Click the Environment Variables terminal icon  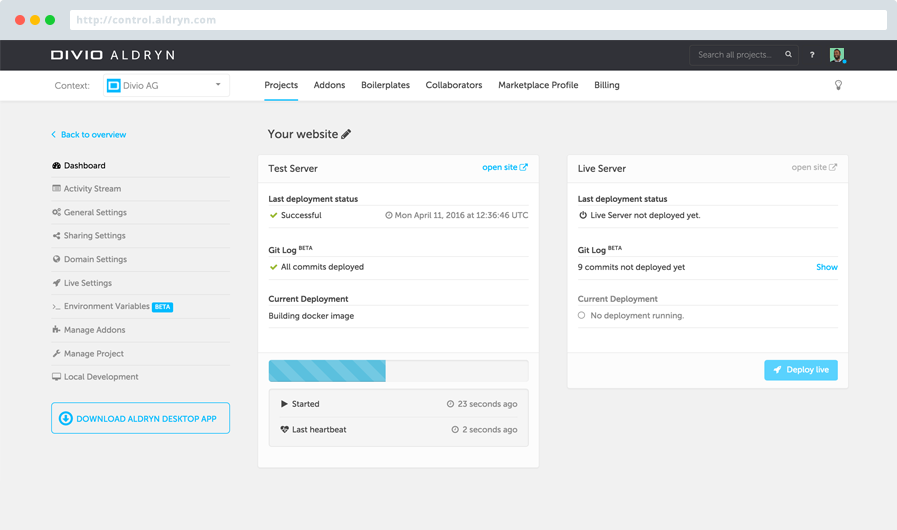[56, 307]
